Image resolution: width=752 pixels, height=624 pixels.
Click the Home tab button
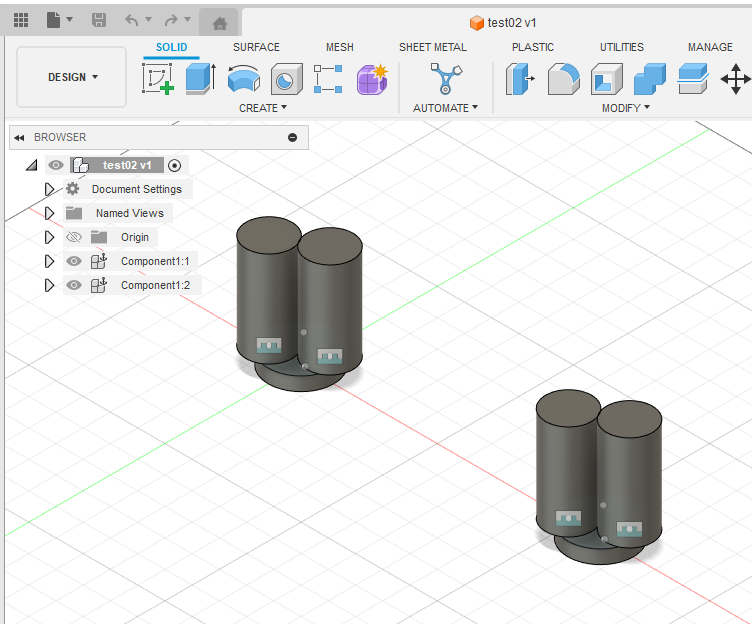click(x=220, y=22)
